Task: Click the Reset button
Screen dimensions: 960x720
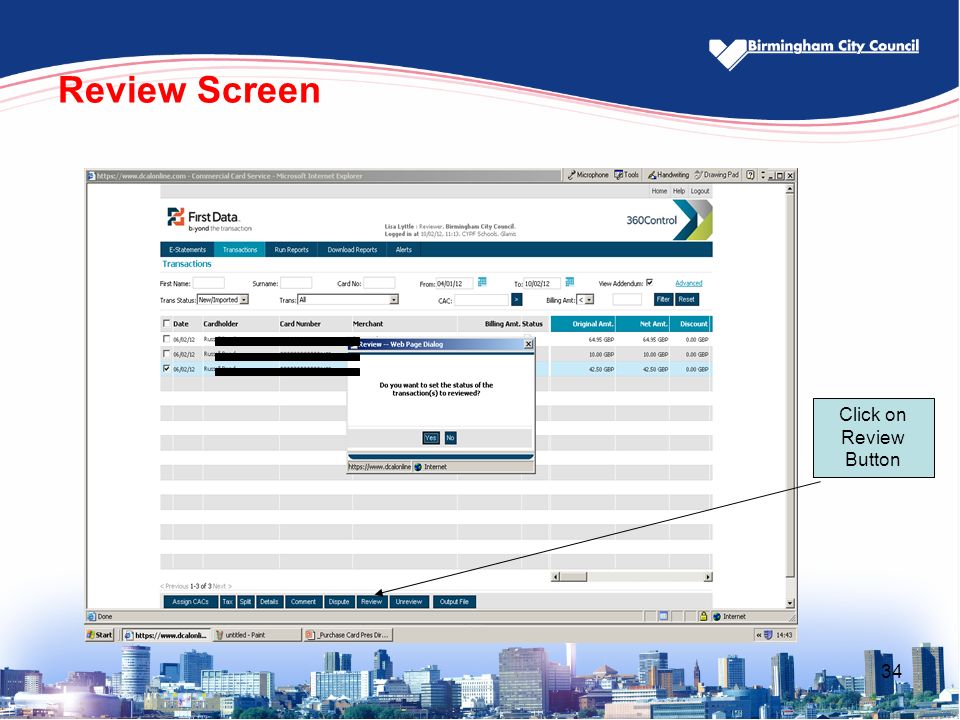Action: coord(687,299)
